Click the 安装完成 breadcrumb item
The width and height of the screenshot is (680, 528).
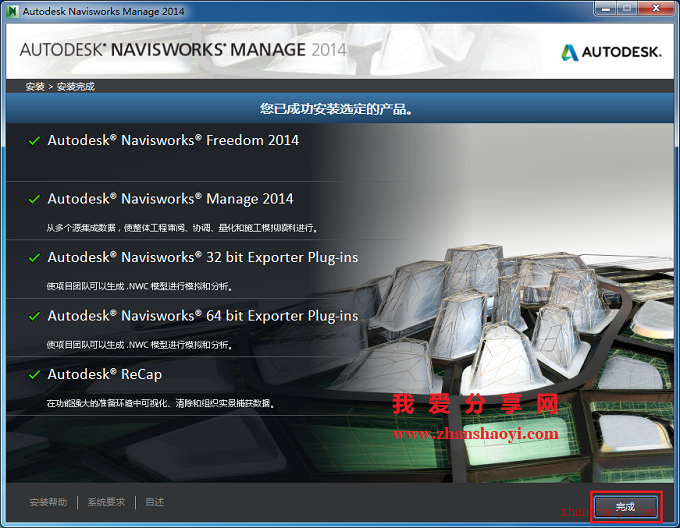pos(76,87)
